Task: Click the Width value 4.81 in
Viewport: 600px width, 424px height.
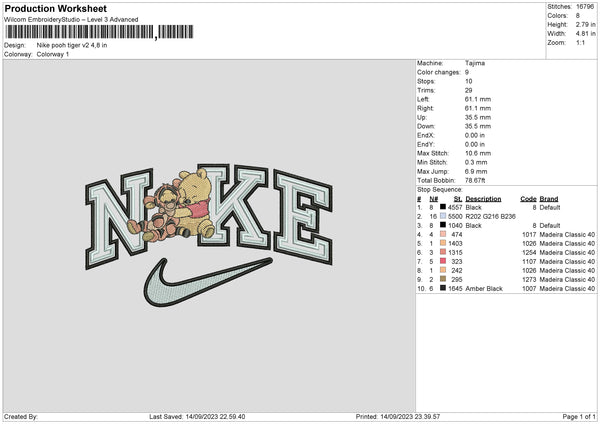Action: (585, 34)
